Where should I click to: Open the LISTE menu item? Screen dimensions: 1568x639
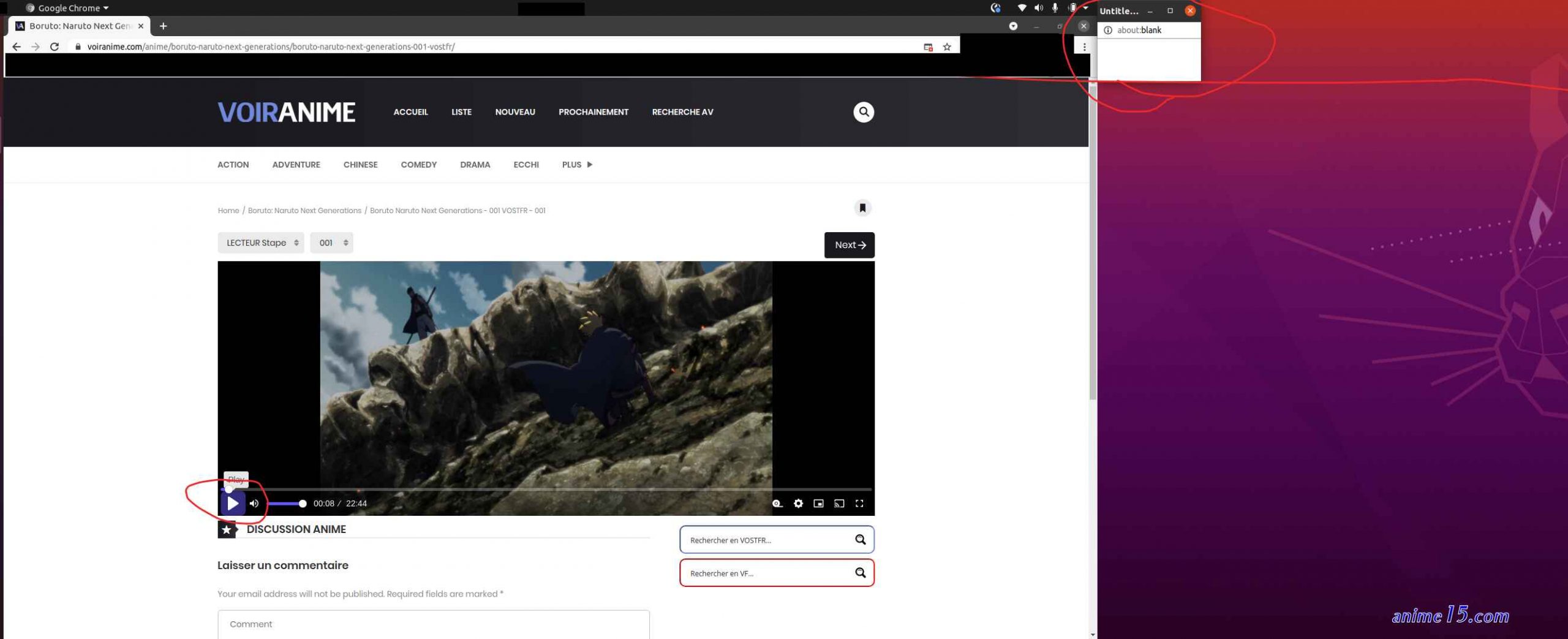(461, 112)
